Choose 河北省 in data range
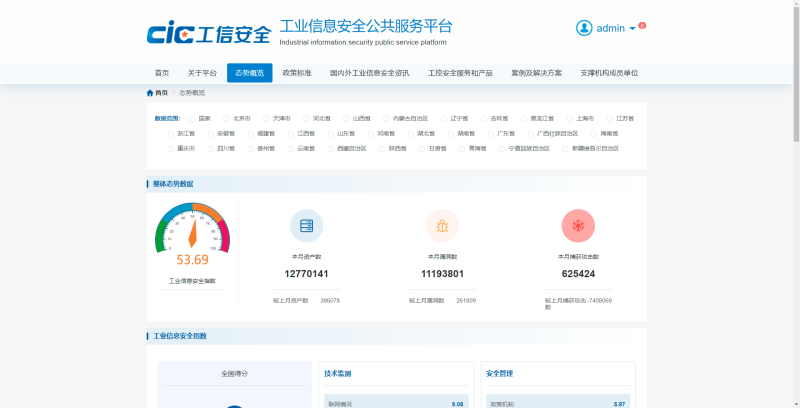Screen dimensions: 800x408 point(306,119)
